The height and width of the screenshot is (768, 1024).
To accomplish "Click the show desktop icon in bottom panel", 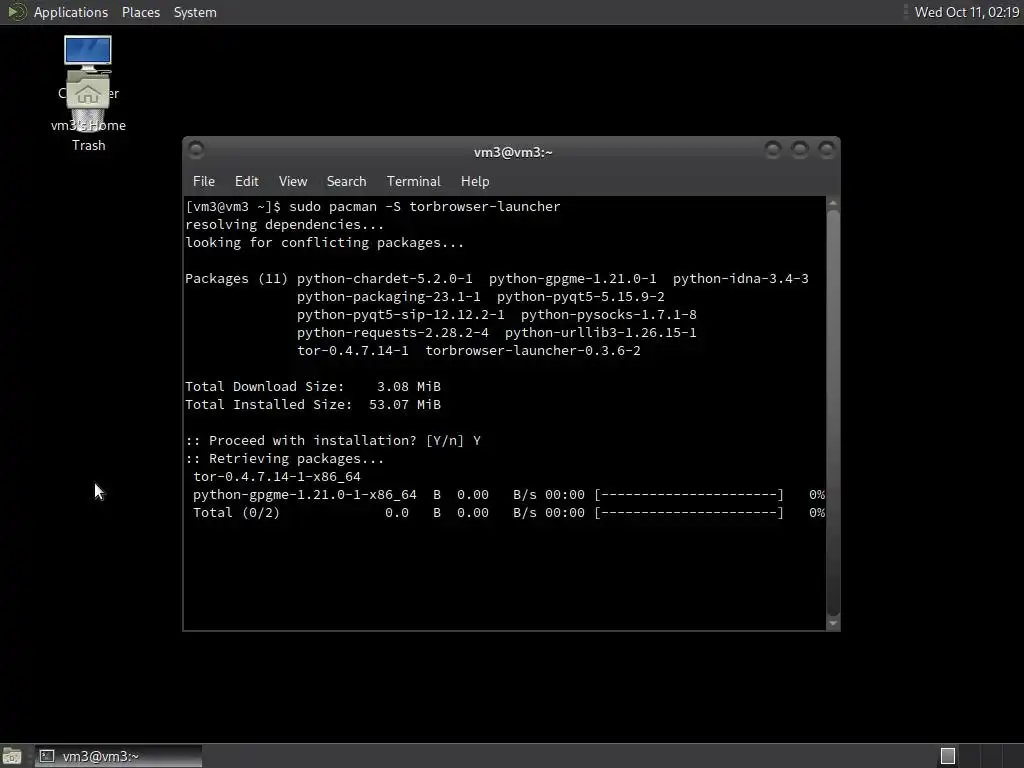I will coord(12,756).
